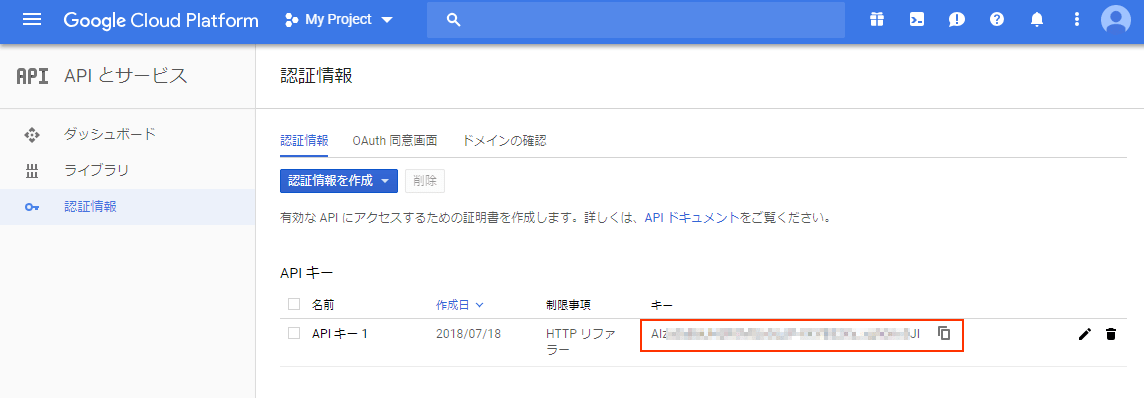Click the disabled 削除 button

coord(425,181)
